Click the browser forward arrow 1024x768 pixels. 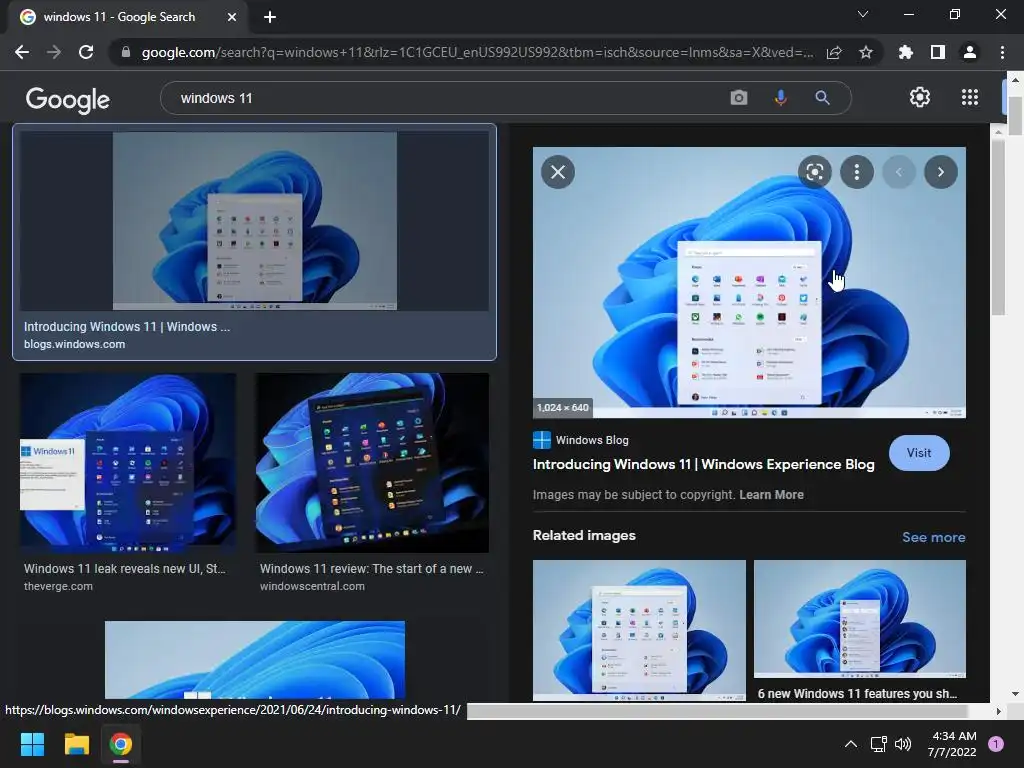tap(54, 52)
